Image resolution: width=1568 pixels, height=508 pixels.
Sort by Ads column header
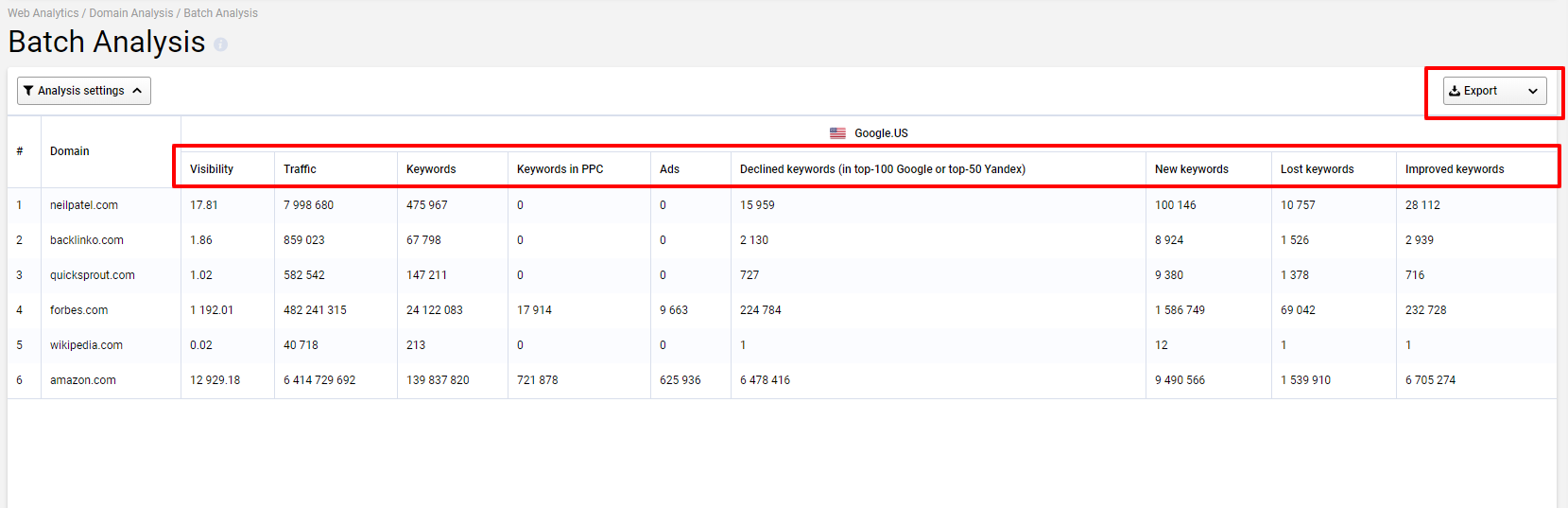(669, 169)
